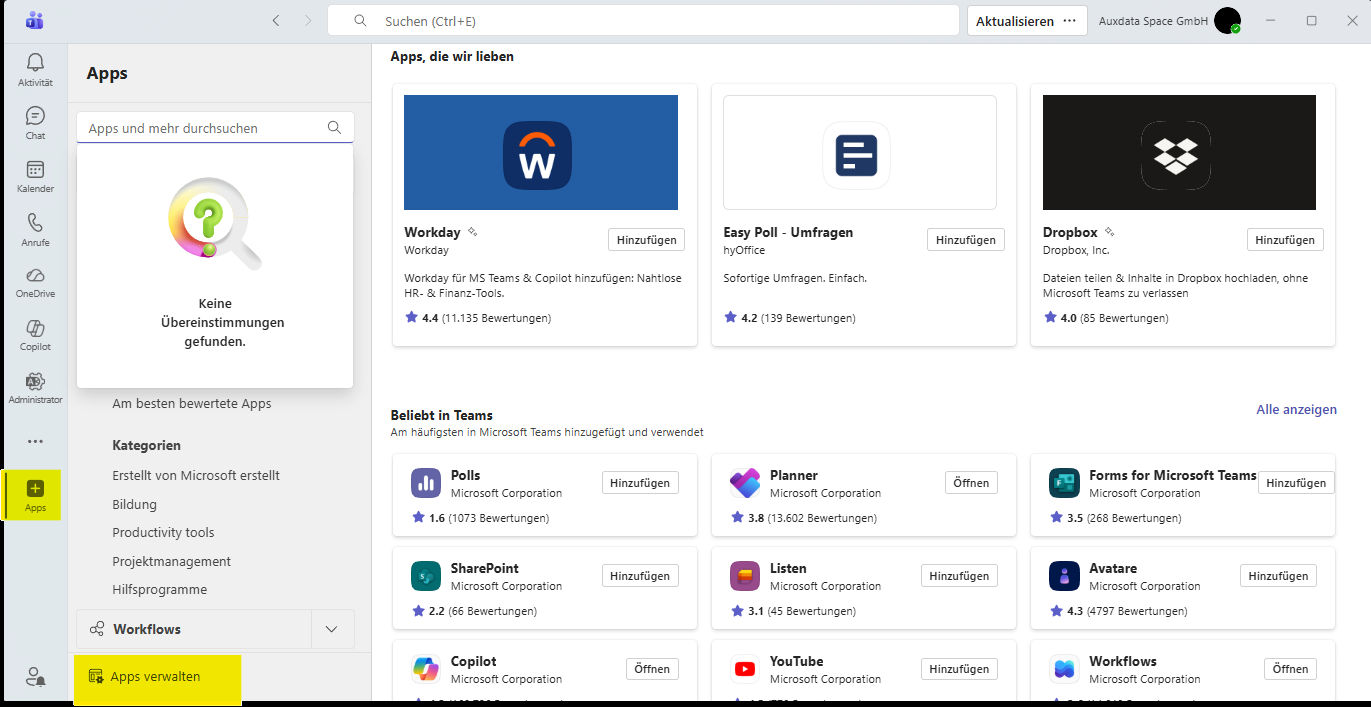Focus Apps und mehr durchsuchen field
The width and height of the screenshot is (1371, 707).
[215, 127]
